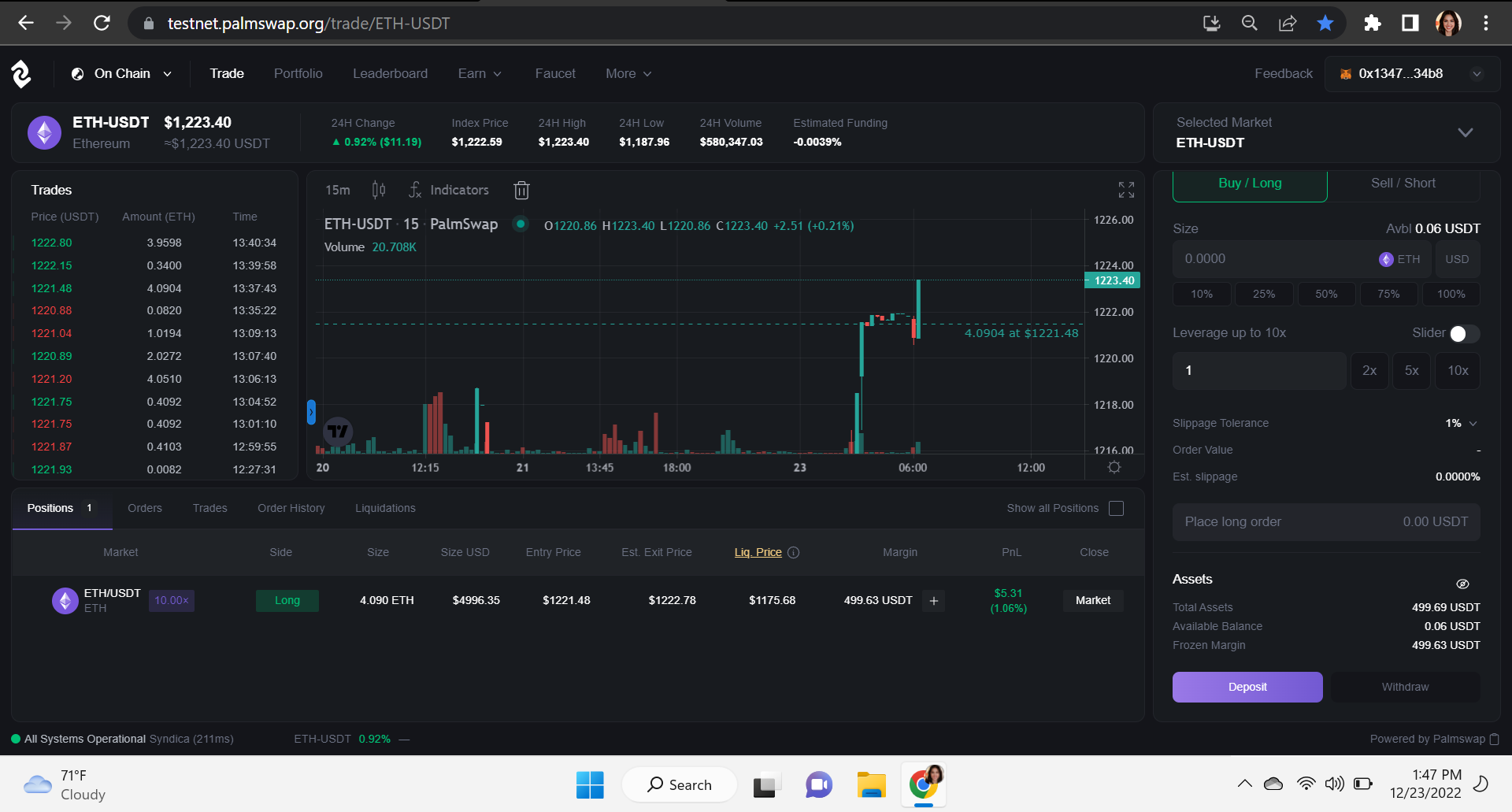The image size is (1512, 812).
Task: Open the Feedback link
Action: (1284, 73)
